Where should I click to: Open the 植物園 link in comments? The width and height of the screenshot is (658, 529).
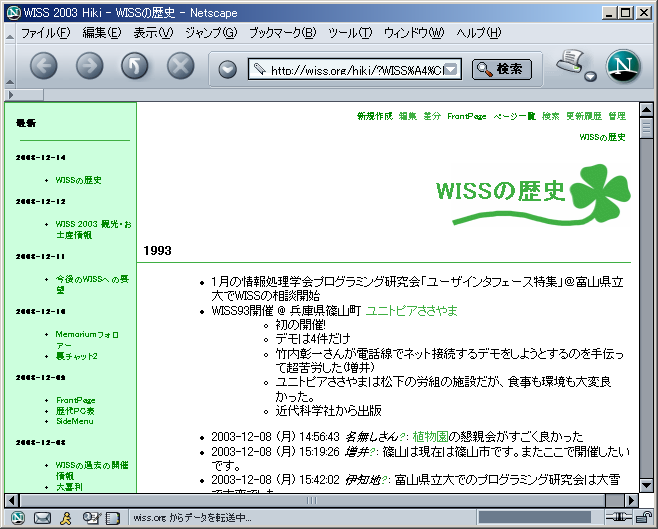(430, 437)
